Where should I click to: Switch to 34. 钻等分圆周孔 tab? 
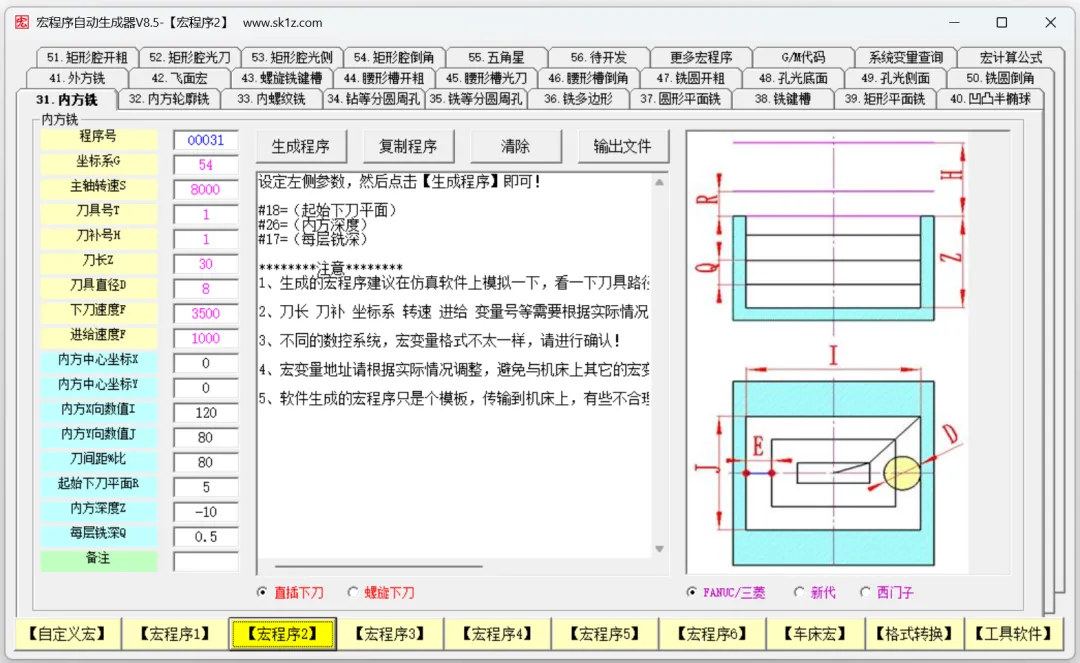pyautogui.click(x=374, y=99)
